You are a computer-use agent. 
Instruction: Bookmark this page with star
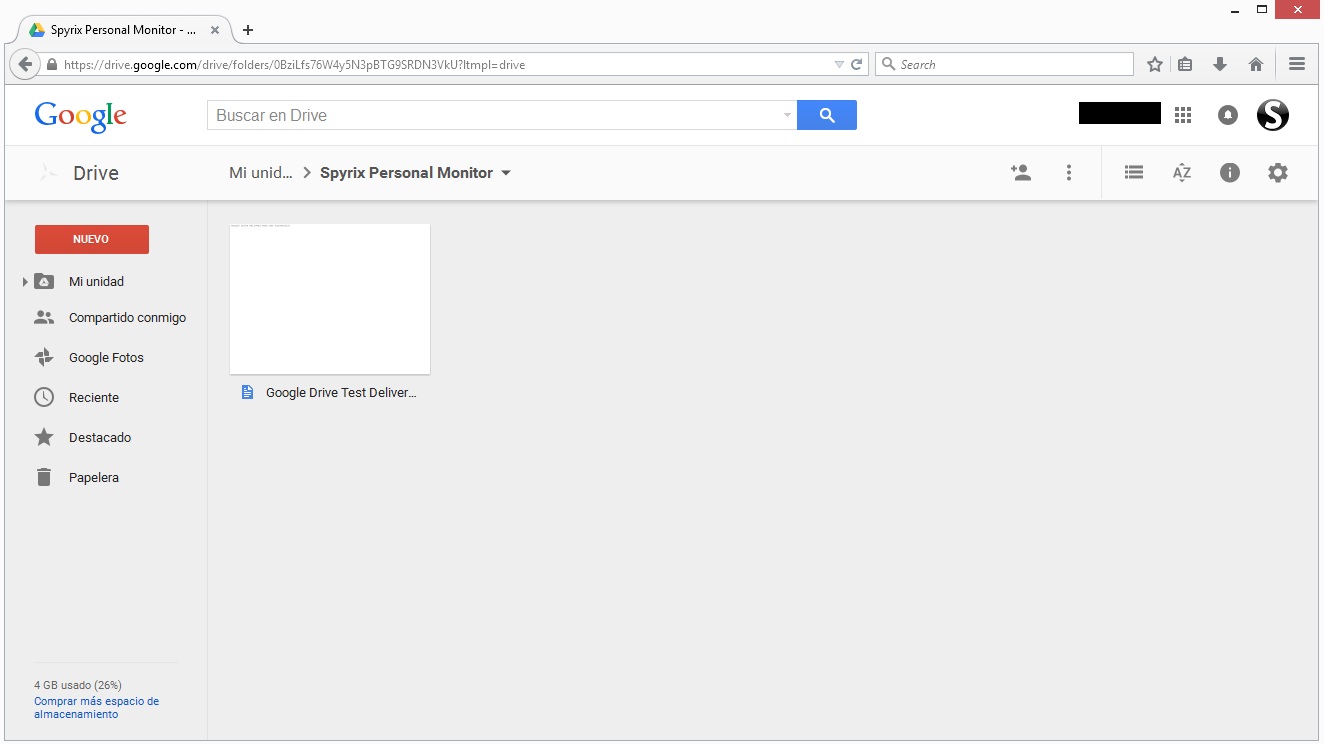tap(1155, 64)
